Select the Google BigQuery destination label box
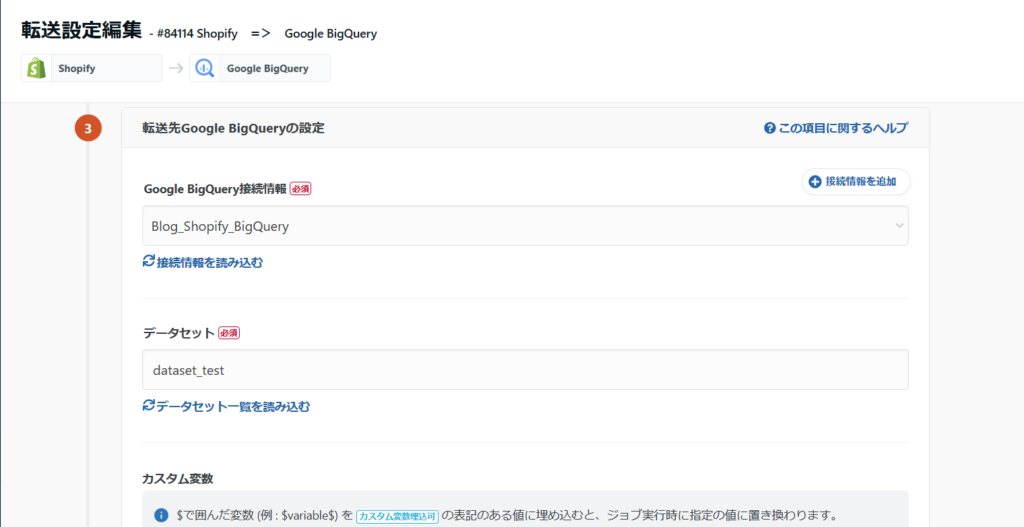This screenshot has width=1024, height=527. [274, 68]
